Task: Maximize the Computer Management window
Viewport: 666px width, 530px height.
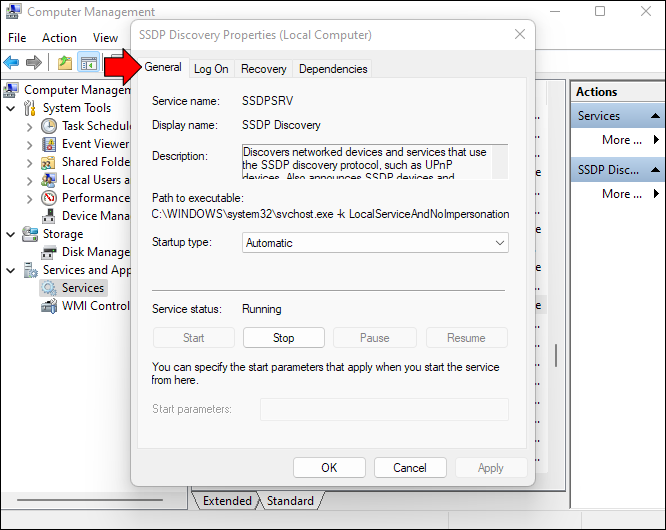Action: [600, 11]
